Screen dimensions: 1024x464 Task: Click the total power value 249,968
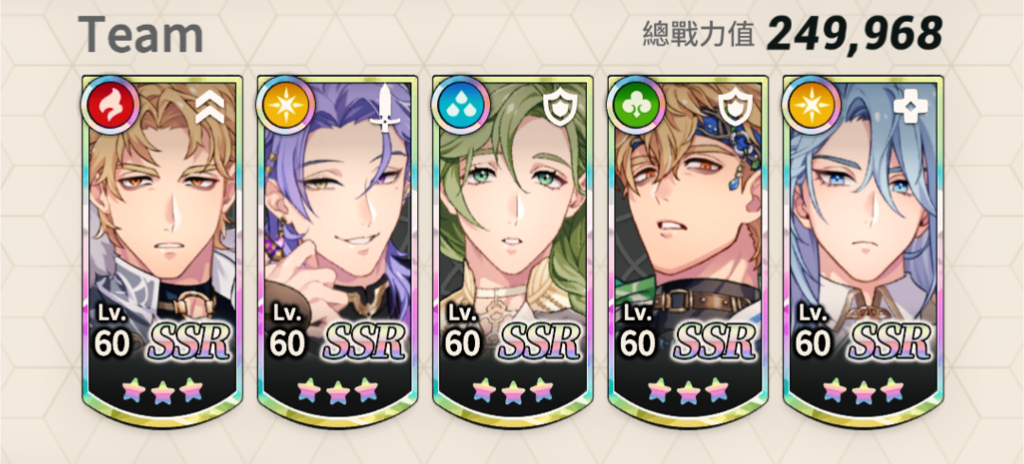pos(855,33)
